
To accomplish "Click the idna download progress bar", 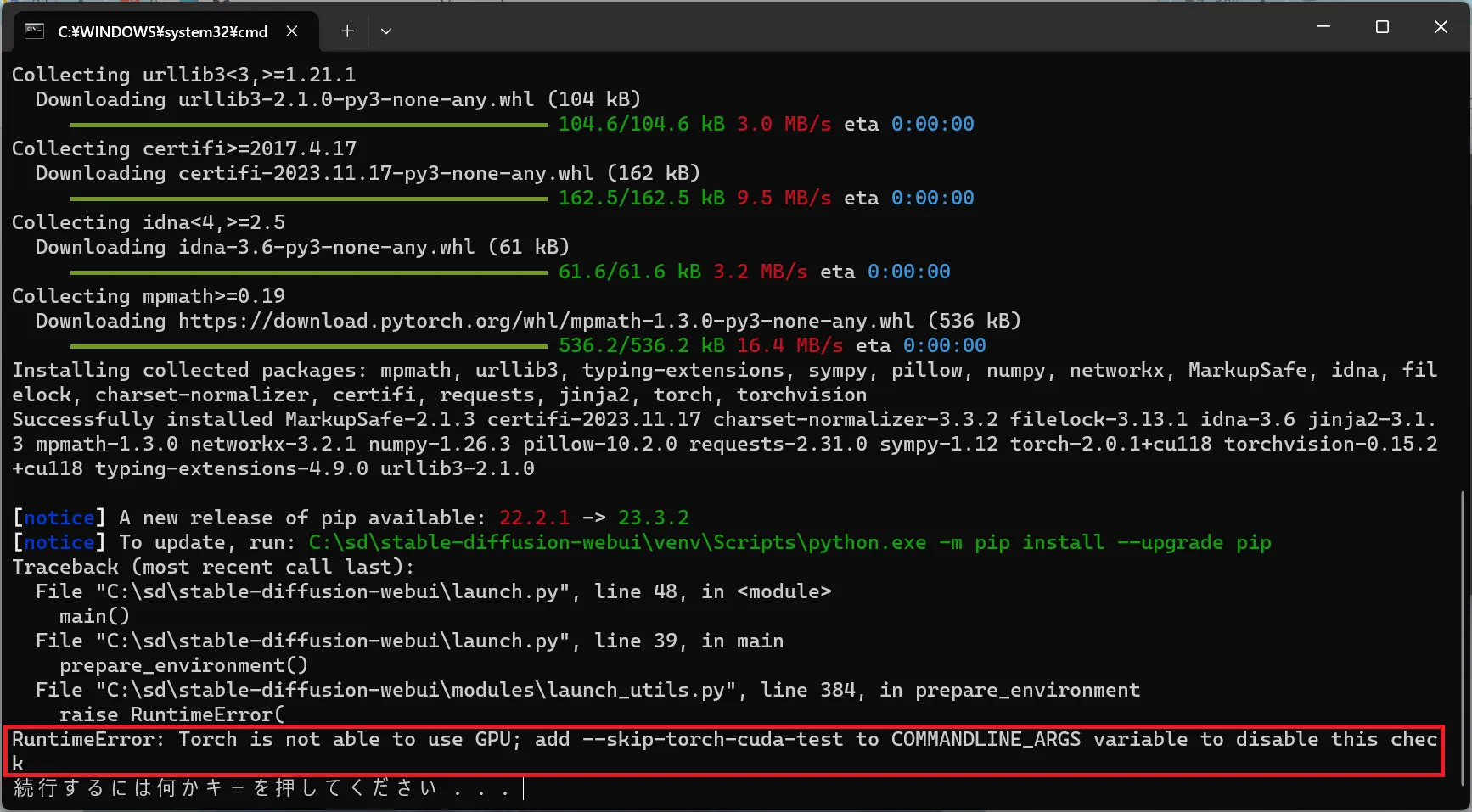I will click(309, 272).
